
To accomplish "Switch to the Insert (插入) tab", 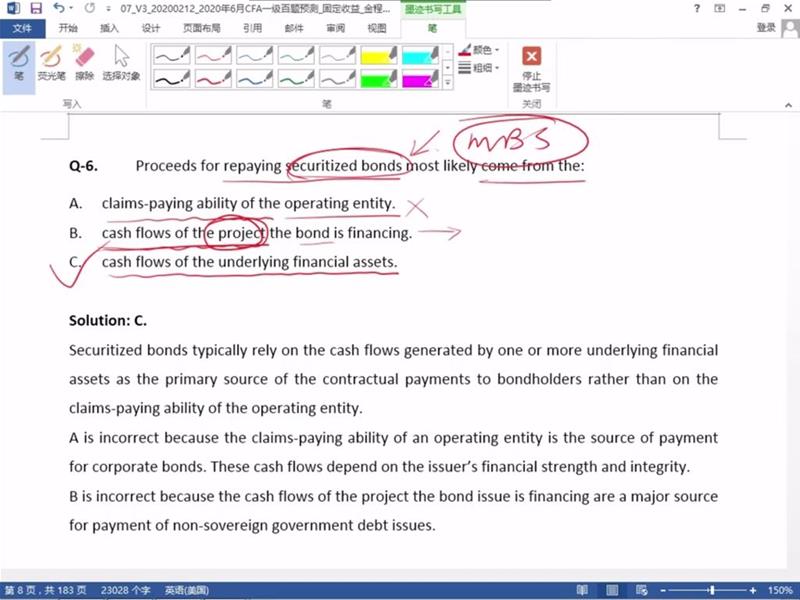I will 109,28.
